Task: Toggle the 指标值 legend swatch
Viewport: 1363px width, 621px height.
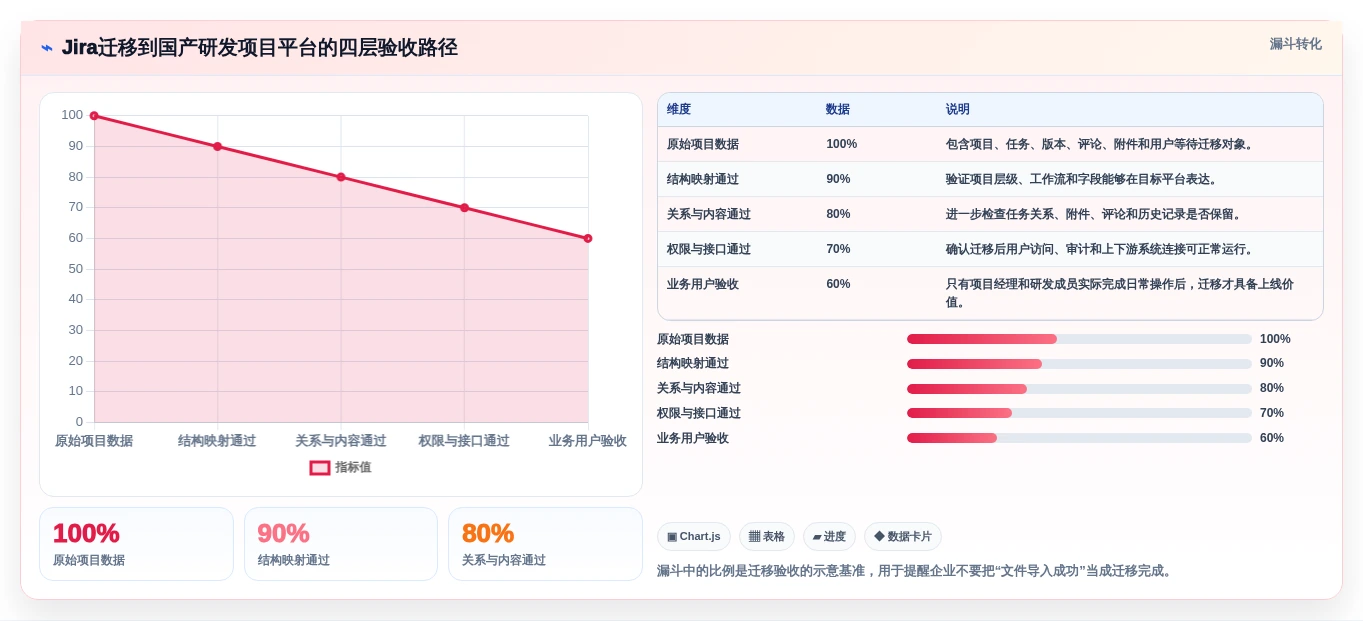Action: pyautogui.click(x=320, y=467)
